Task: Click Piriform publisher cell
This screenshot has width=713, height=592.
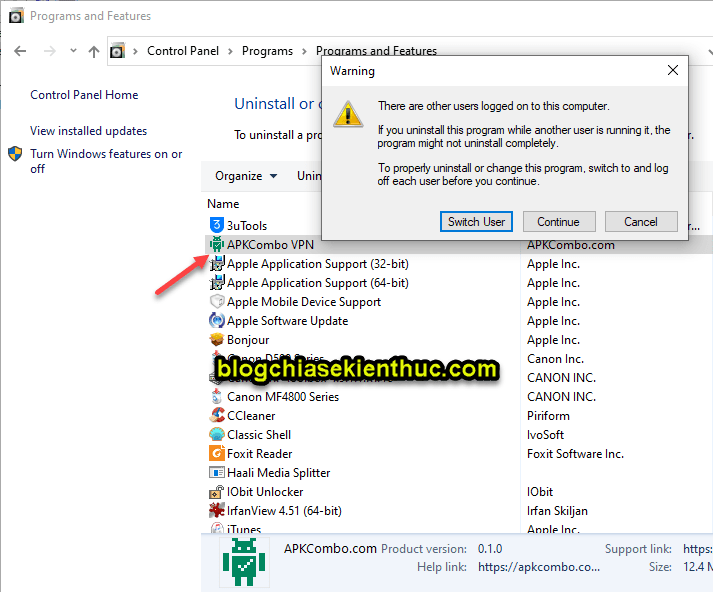Action: click(x=548, y=416)
